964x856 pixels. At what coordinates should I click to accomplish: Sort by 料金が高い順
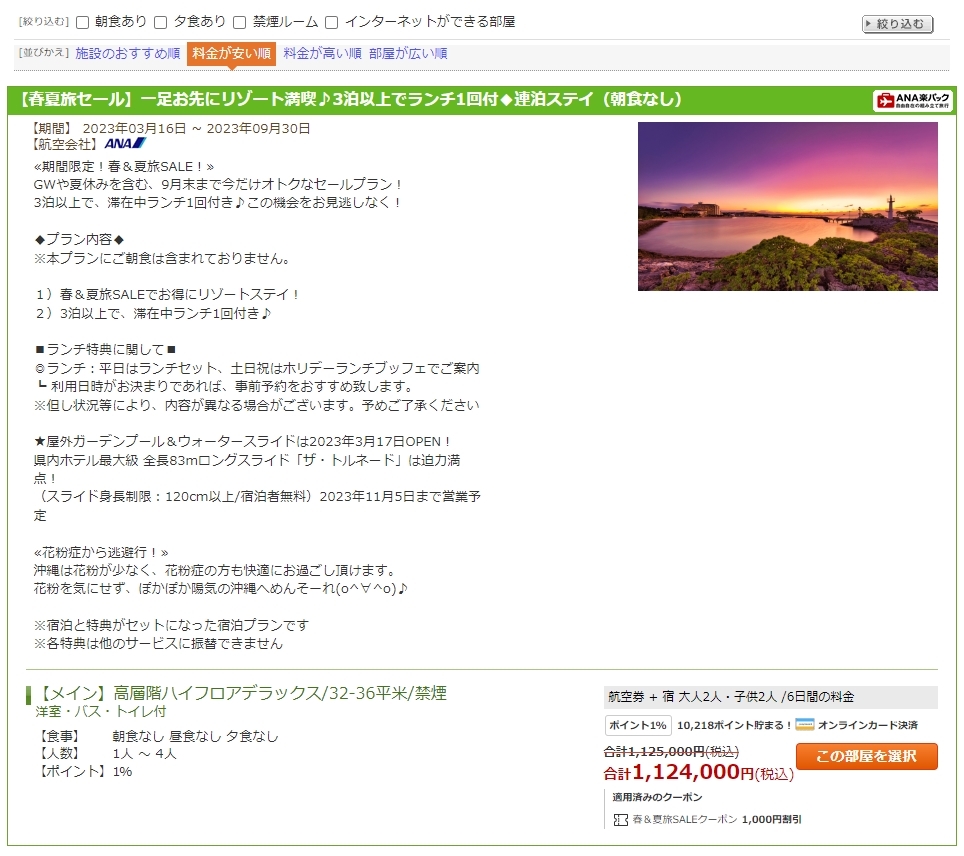coord(322,54)
